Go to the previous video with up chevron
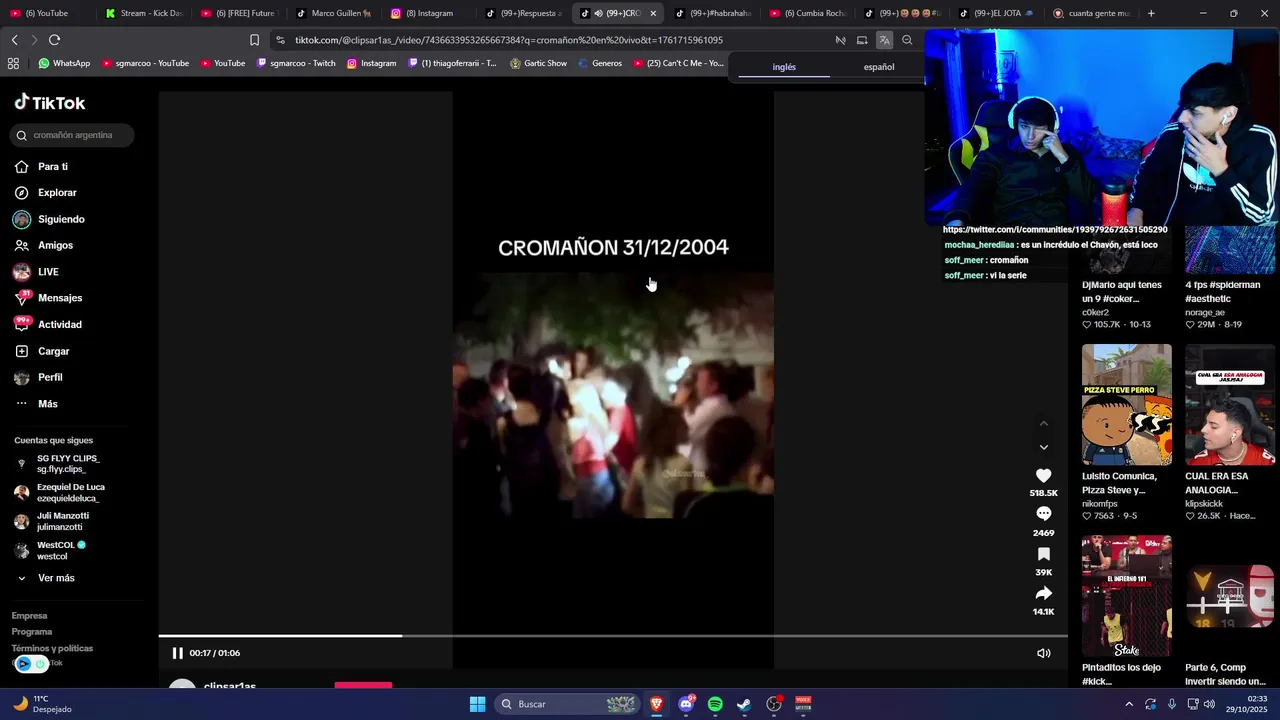The image size is (1280, 720). (x=1043, y=424)
